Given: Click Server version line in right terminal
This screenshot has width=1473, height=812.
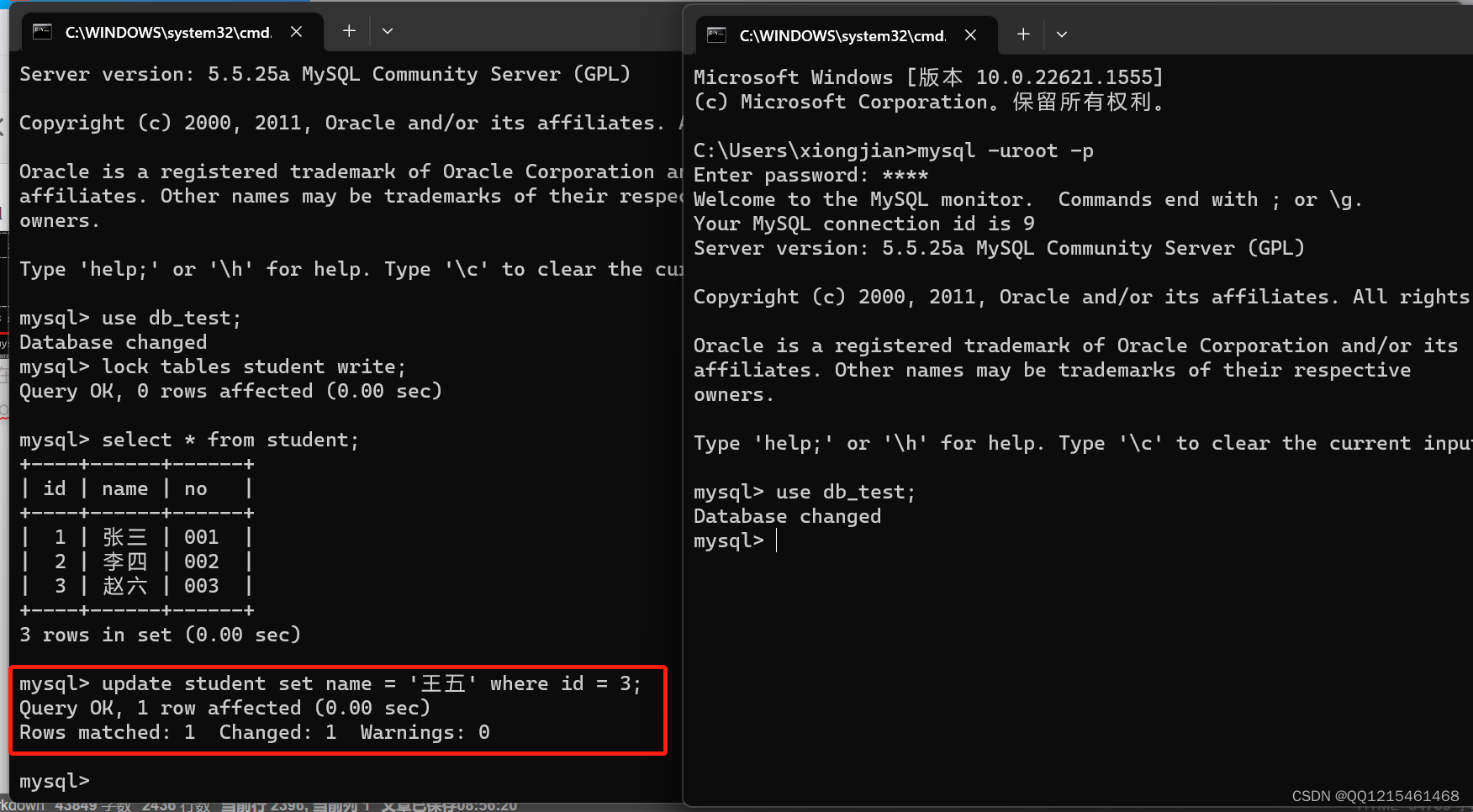Looking at the screenshot, I should click(1000, 249).
